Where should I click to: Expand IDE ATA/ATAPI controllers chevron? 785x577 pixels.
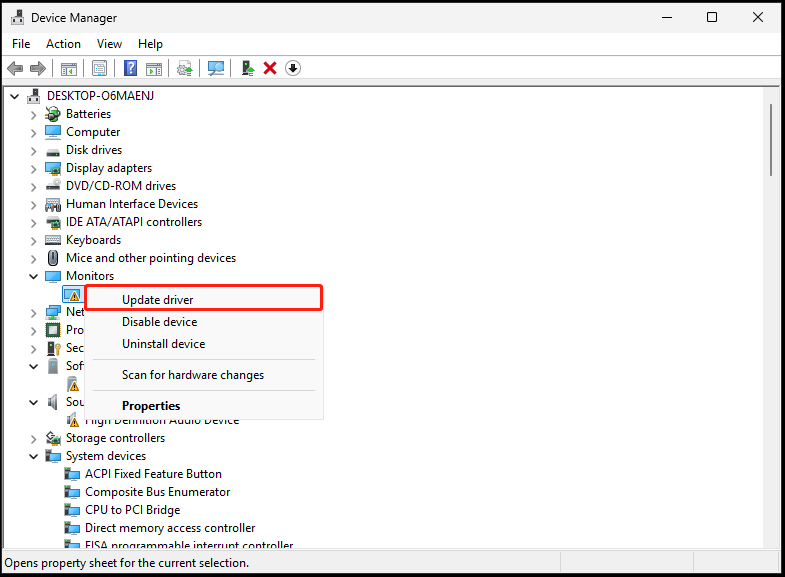pos(34,223)
